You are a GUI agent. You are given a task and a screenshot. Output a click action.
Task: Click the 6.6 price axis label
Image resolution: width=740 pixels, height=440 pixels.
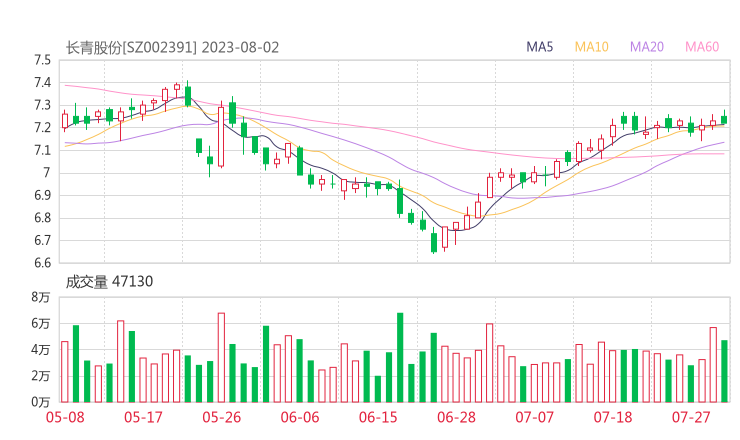(x=42, y=263)
